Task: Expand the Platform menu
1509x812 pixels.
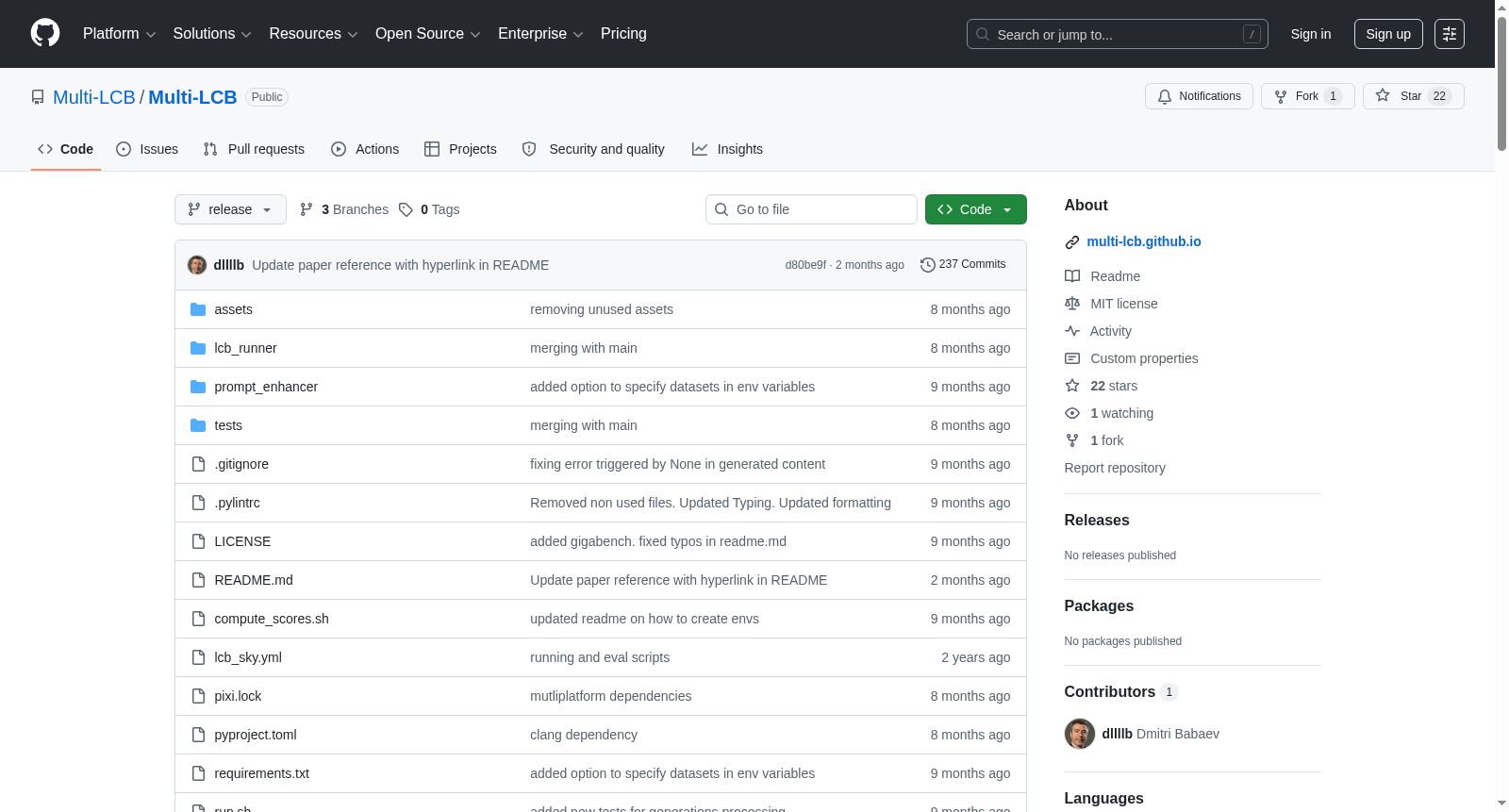Action: 119,34
